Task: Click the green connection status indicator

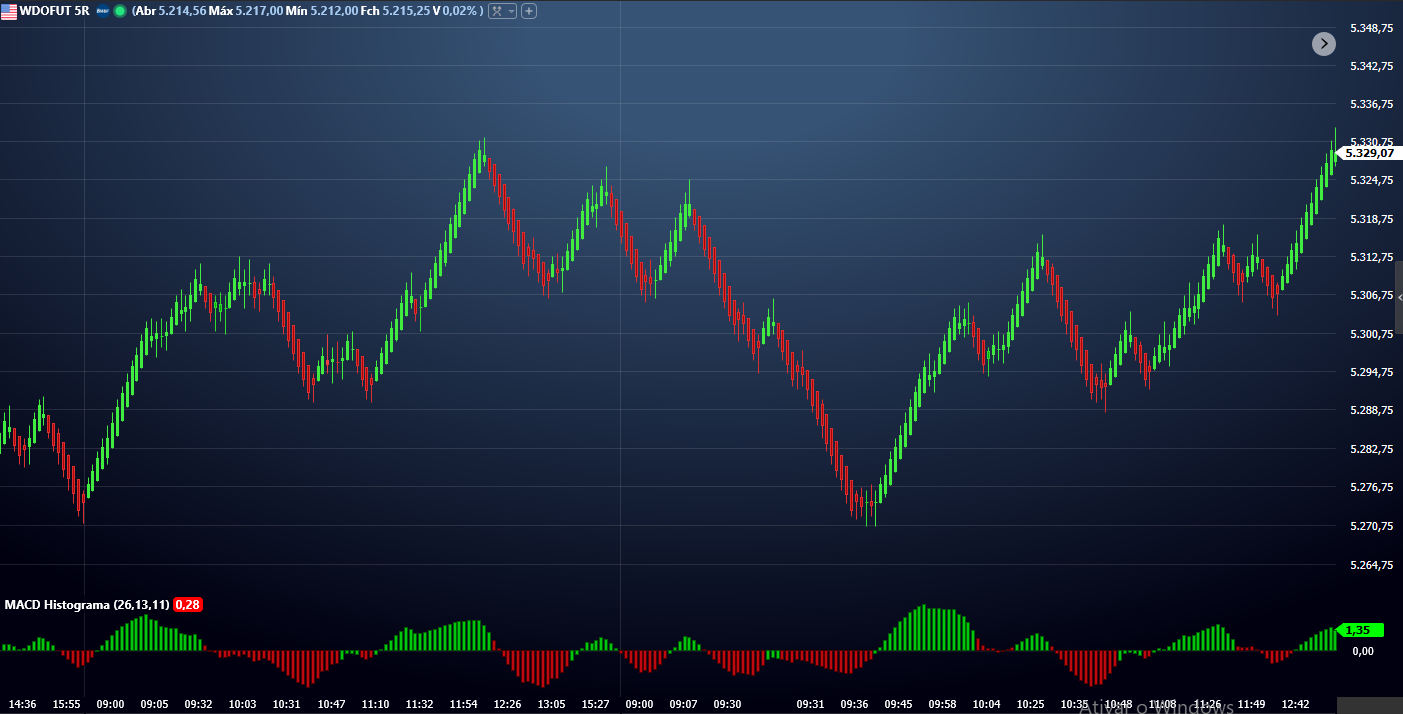Action: pyautogui.click(x=120, y=11)
